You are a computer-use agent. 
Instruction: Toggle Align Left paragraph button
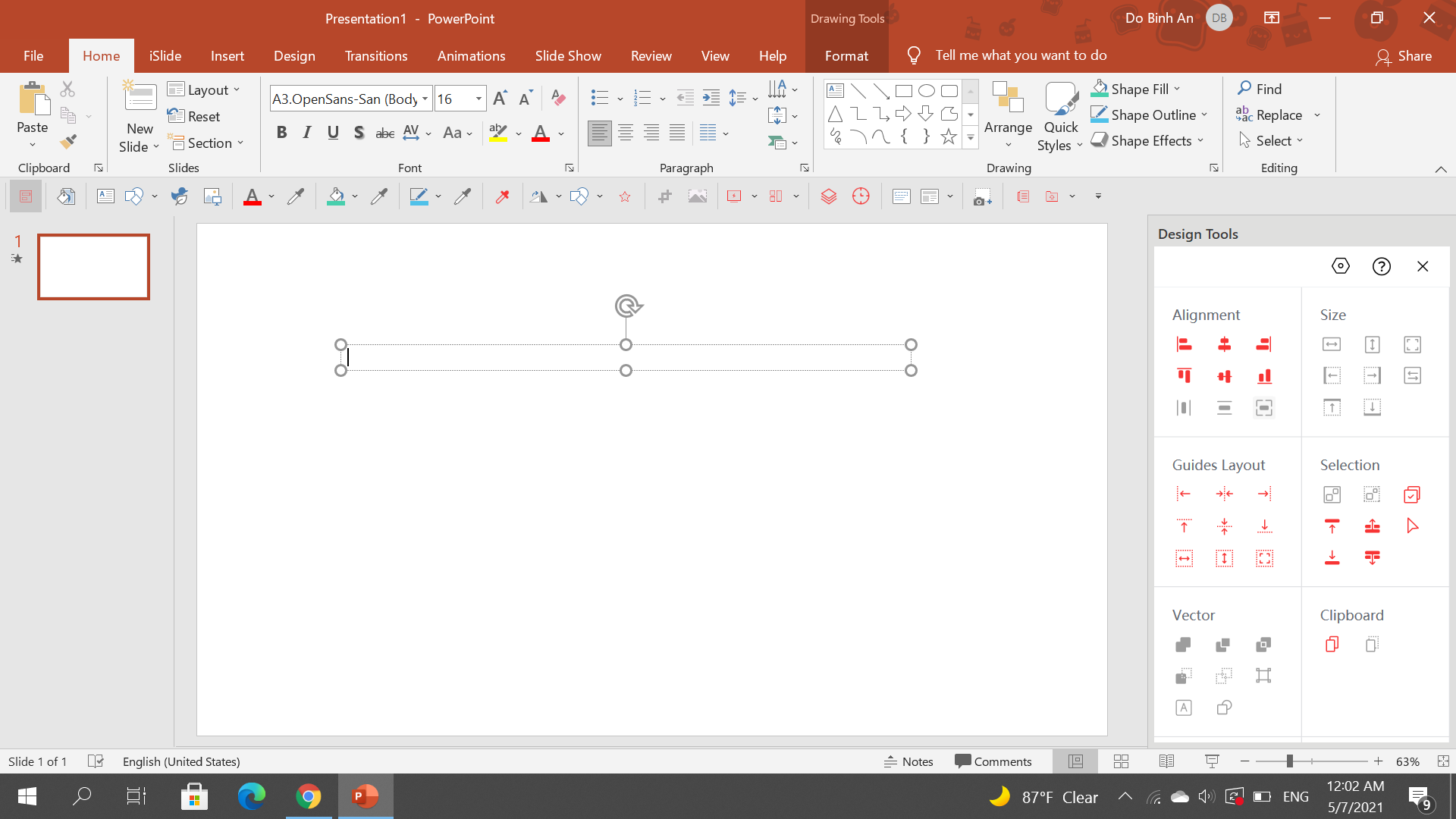coord(599,133)
